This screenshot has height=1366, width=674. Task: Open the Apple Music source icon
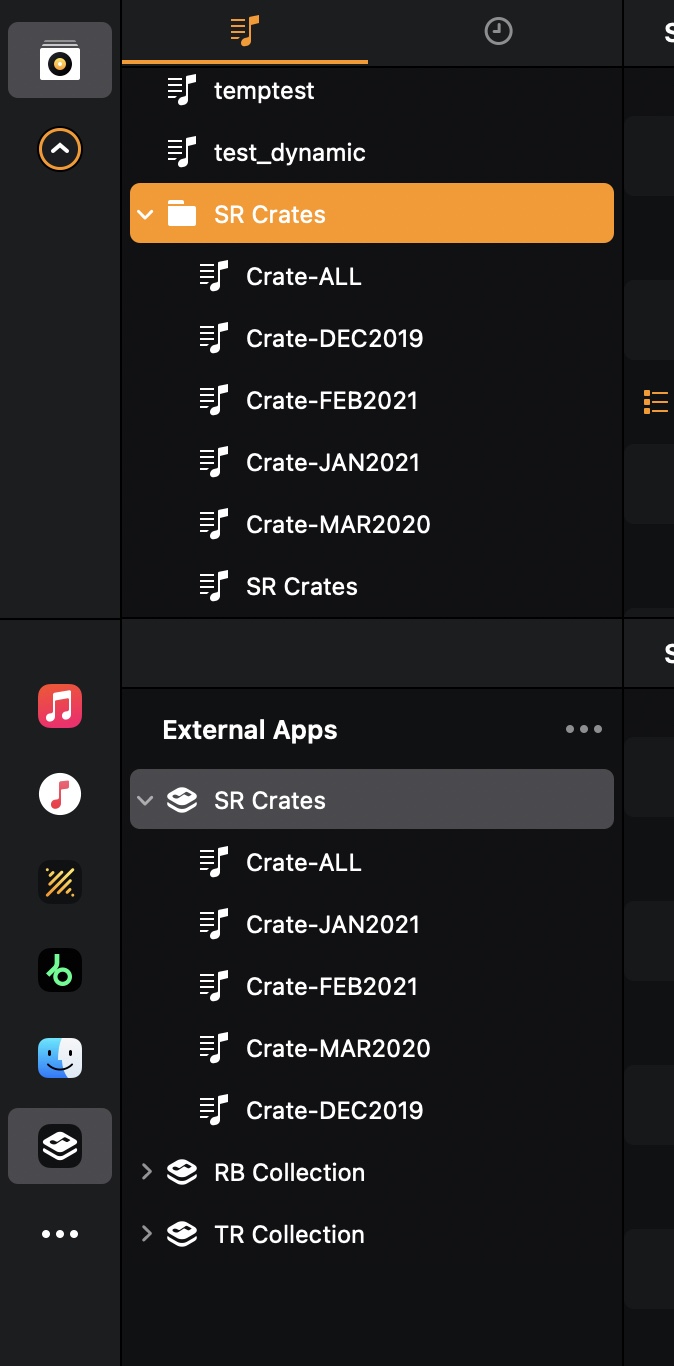(x=60, y=707)
